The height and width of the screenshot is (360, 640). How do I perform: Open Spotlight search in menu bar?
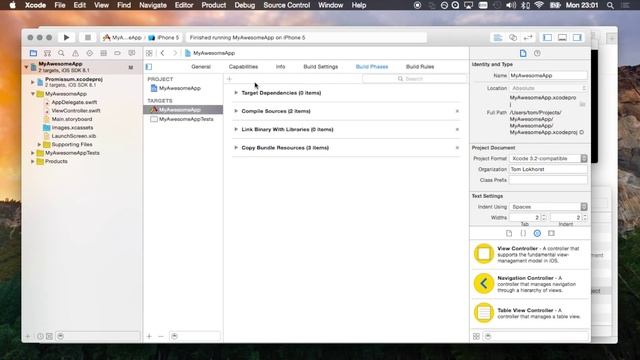click(610, 5)
